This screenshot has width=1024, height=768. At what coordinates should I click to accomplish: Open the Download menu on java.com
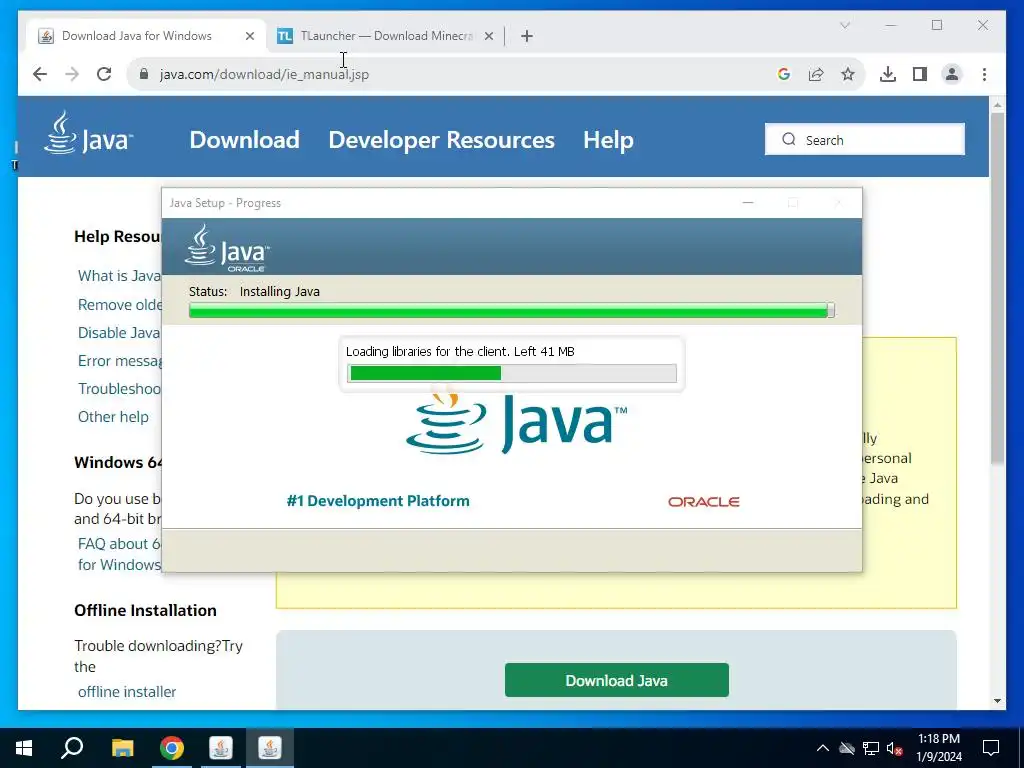(x=244, y=140)
